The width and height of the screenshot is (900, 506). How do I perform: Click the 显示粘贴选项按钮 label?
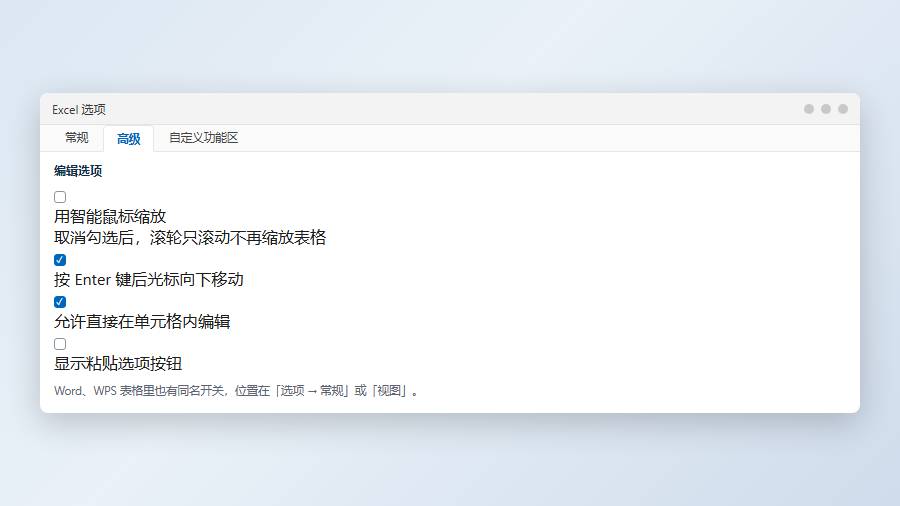click(118, 363)
